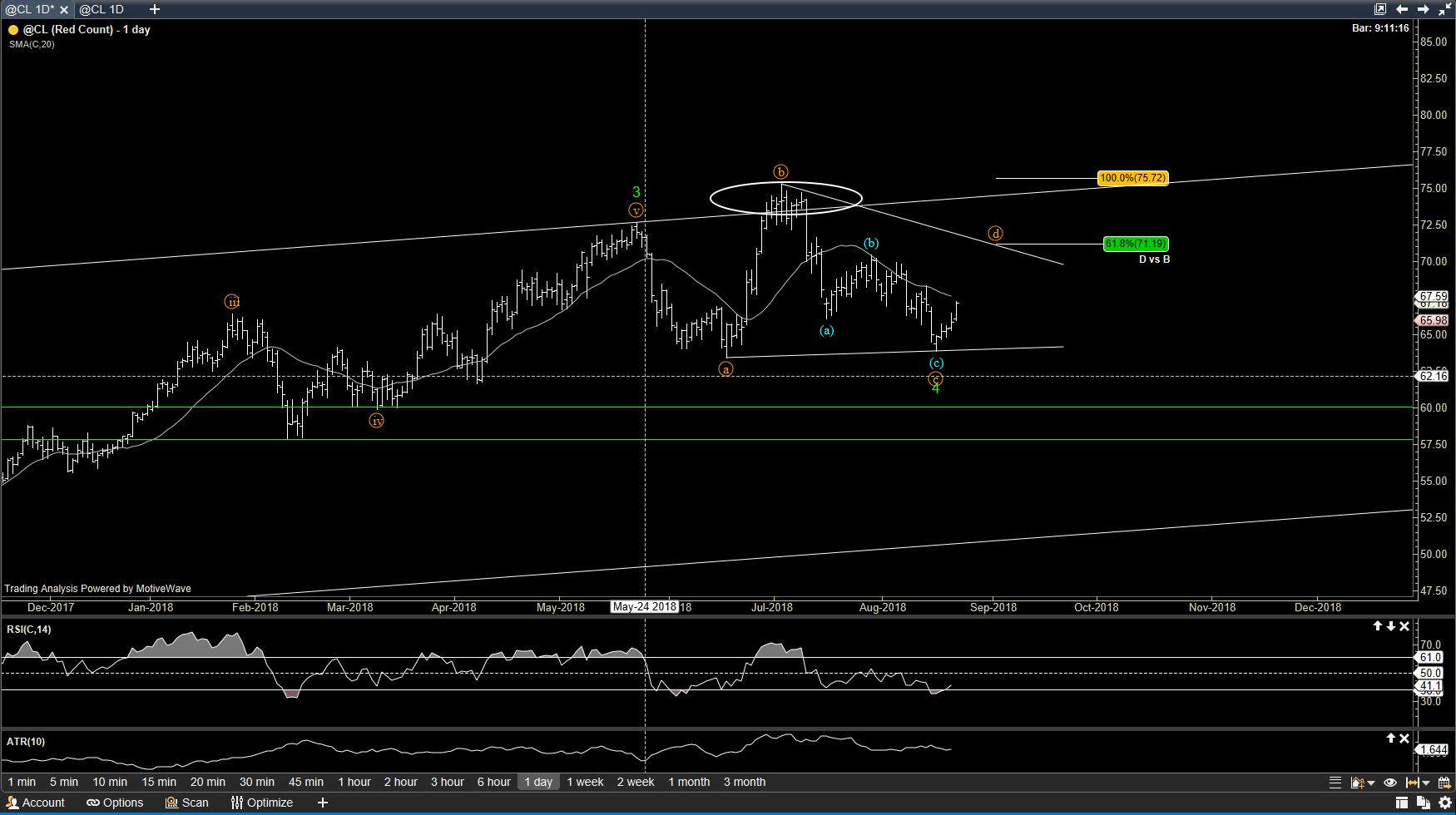Open the Scan page tab

coord(187,803)
